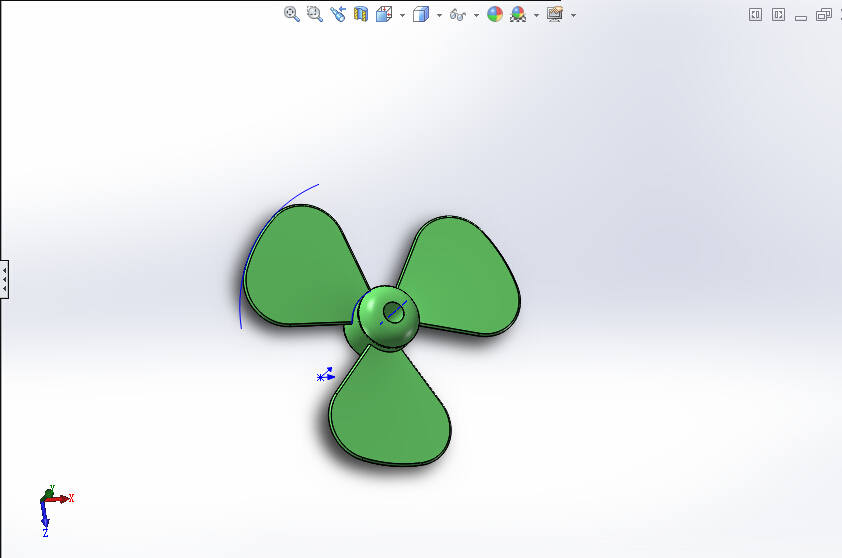Click the Apply Scene icon
842x558 pixels.
pyautogui.click(x=518, y=14)
